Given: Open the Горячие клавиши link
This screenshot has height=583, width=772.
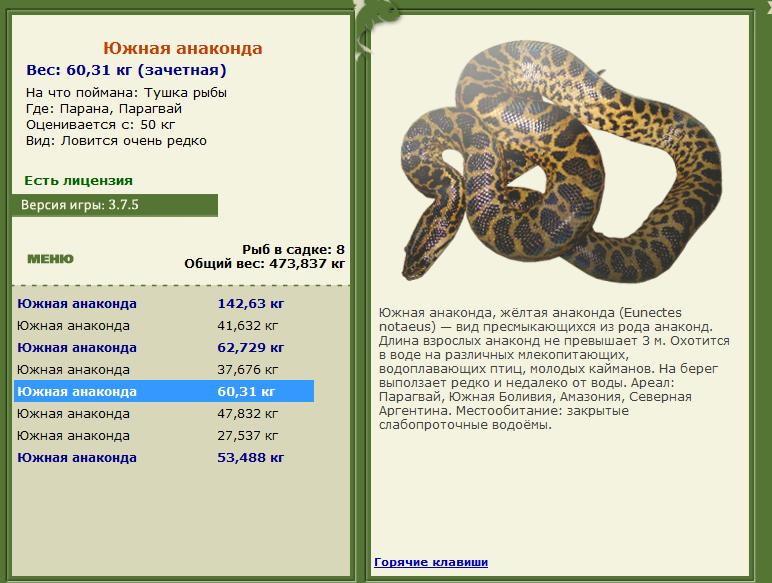Looking at the screenshot, I should click(x=431, y=562).
